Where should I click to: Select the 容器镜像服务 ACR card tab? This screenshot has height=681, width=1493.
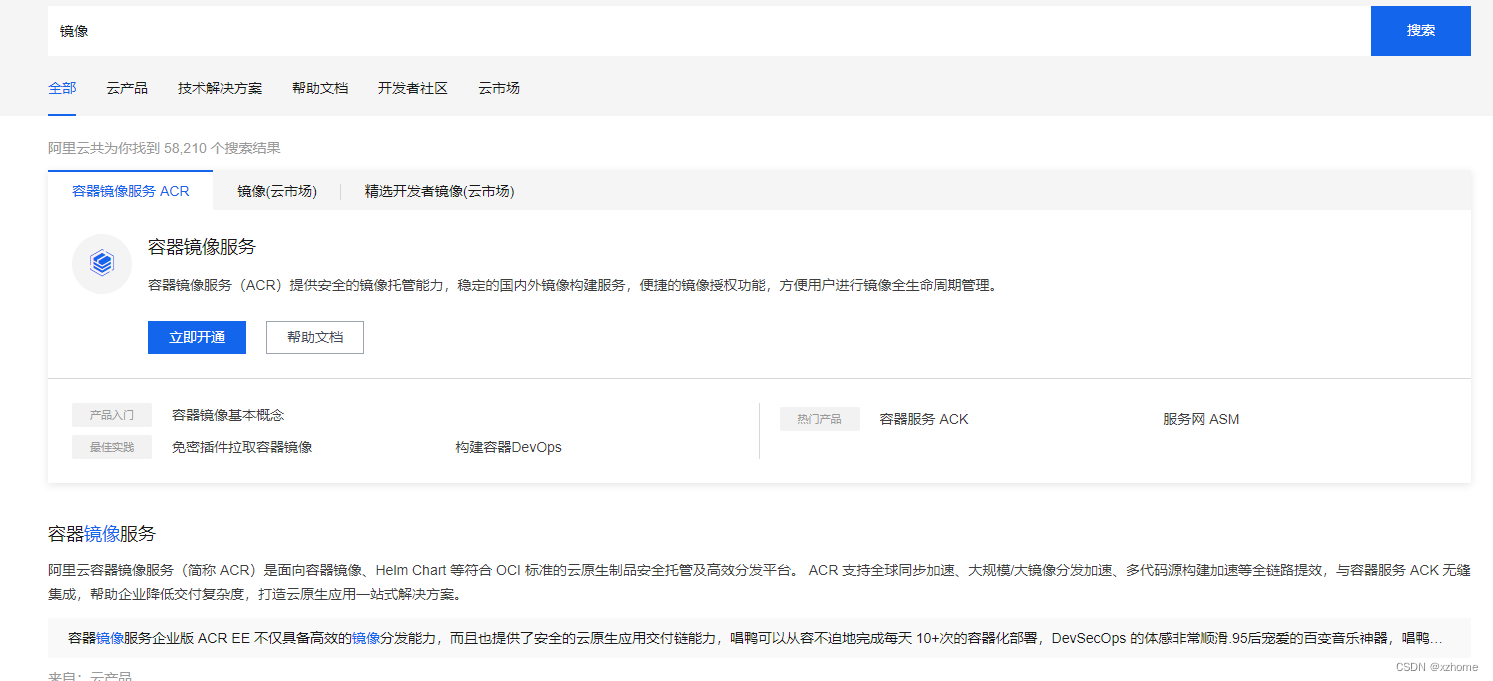pos(130,191)
